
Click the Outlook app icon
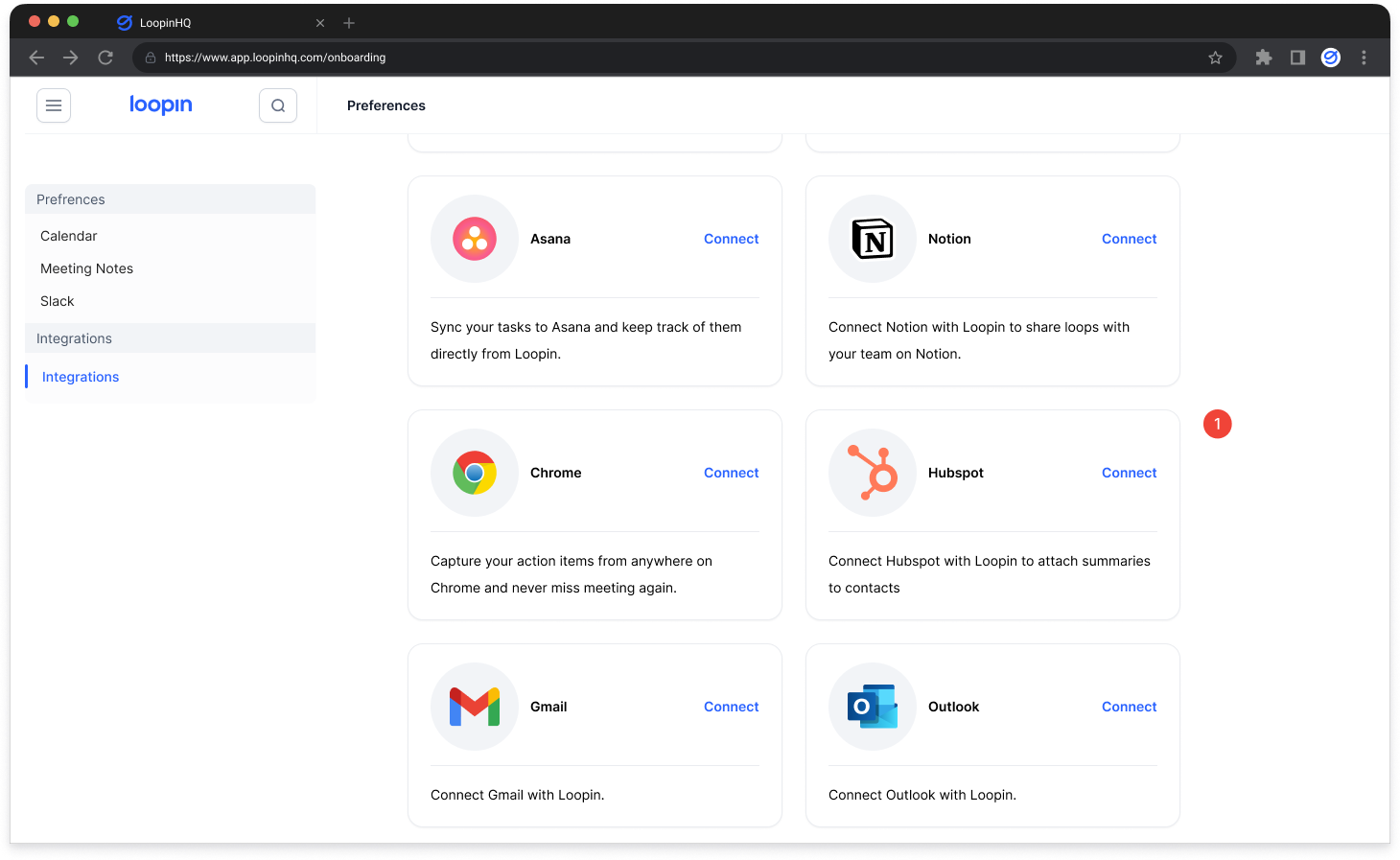873,707
